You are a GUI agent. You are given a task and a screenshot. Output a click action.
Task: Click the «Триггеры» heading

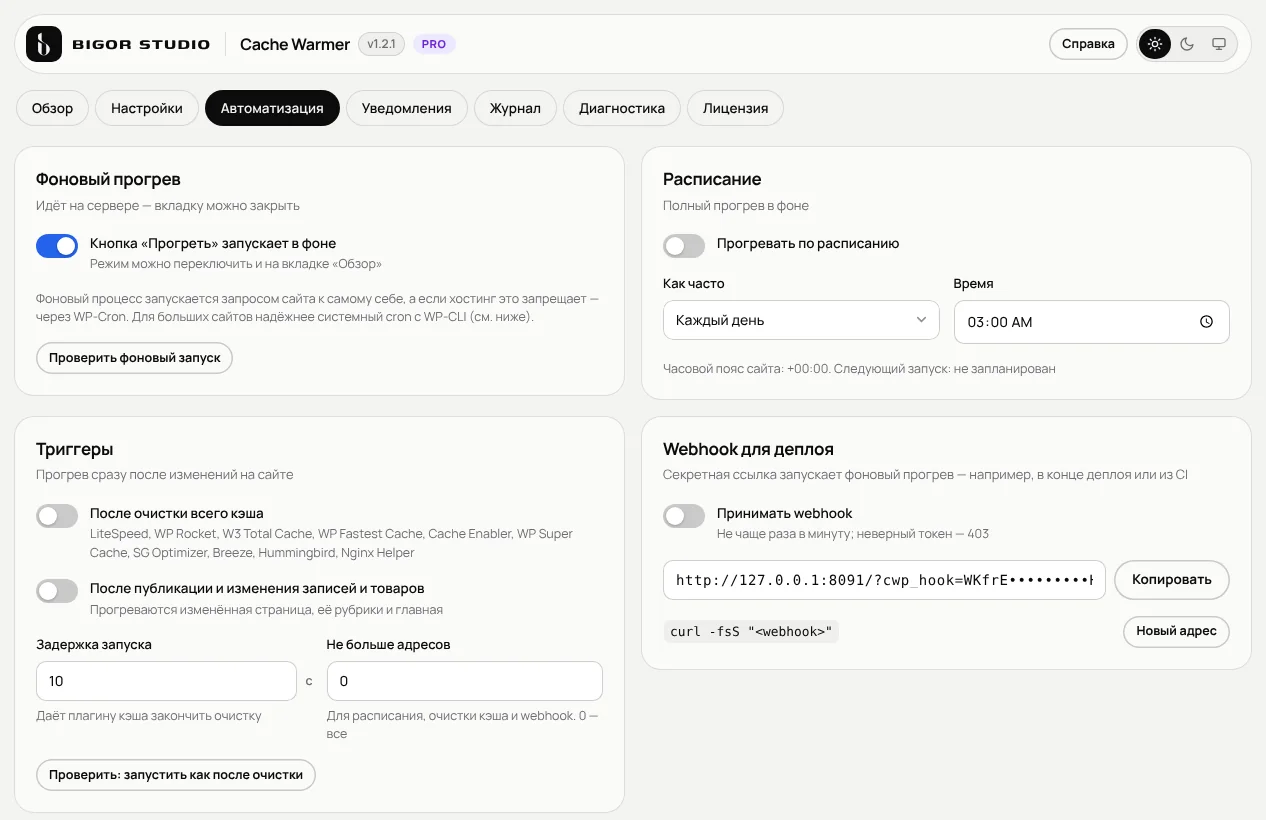point(75,449)
